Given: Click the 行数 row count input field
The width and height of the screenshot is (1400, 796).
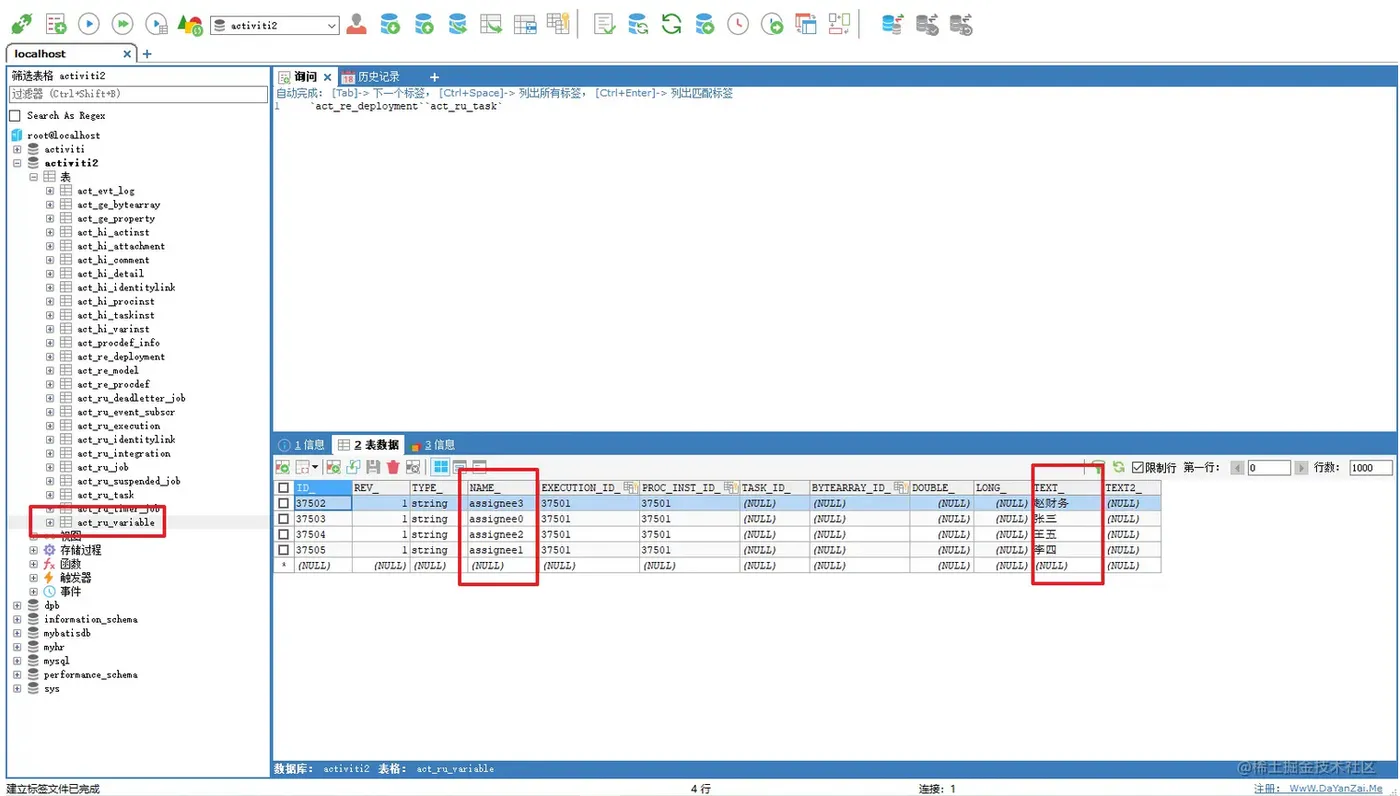Looking at the screenshot, I should [x=1370, y=468].
